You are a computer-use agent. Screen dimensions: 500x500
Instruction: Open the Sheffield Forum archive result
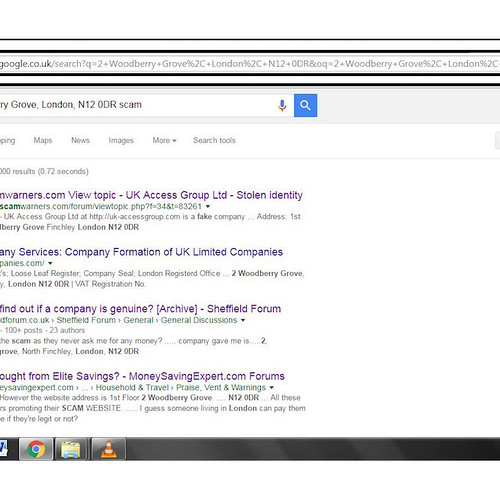[140, 309]
